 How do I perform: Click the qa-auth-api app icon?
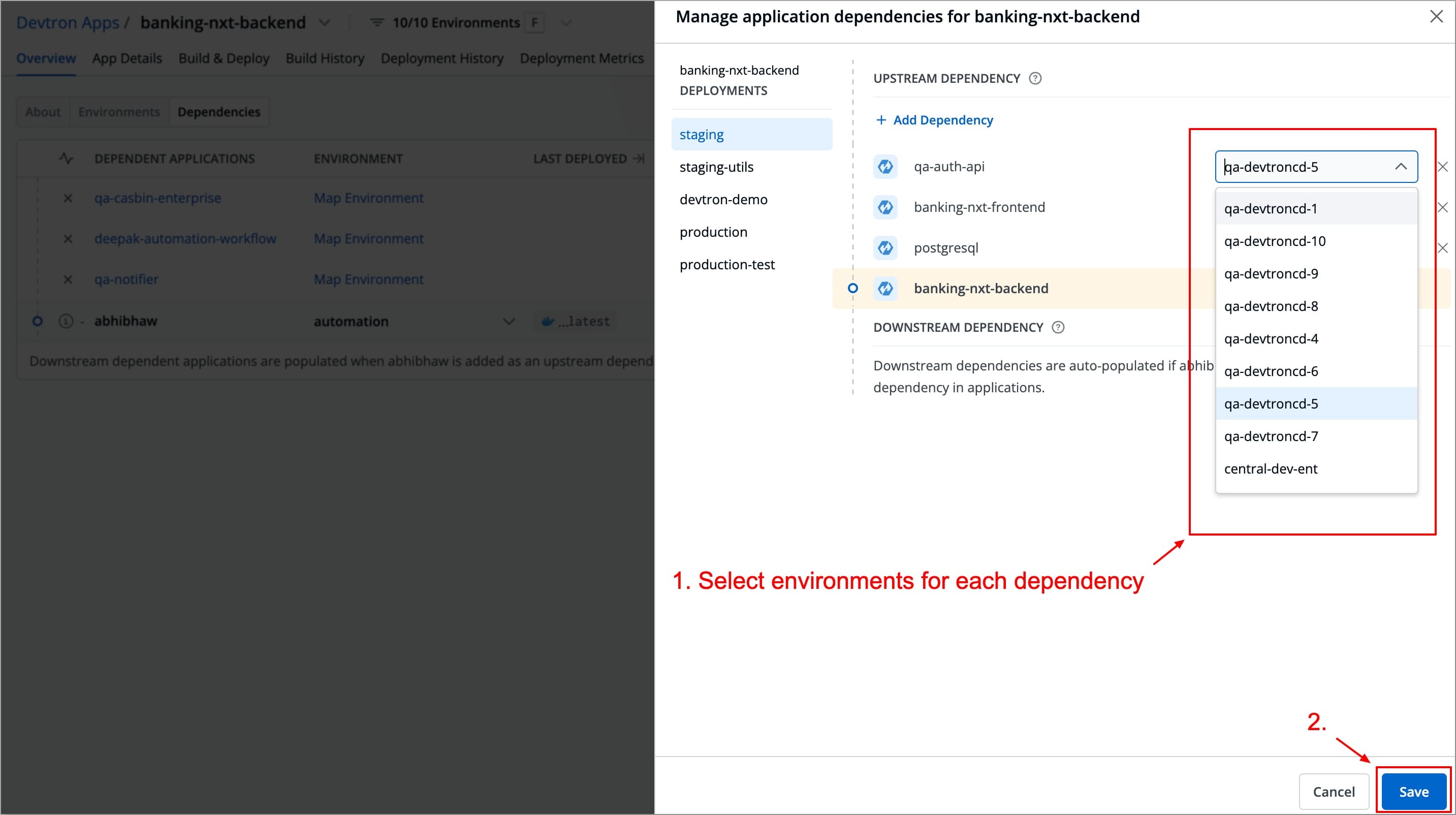click(885, 167)
